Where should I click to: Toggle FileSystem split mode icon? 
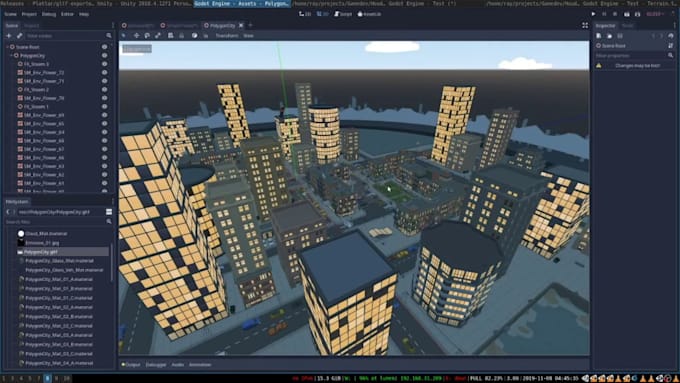[109, 212]
